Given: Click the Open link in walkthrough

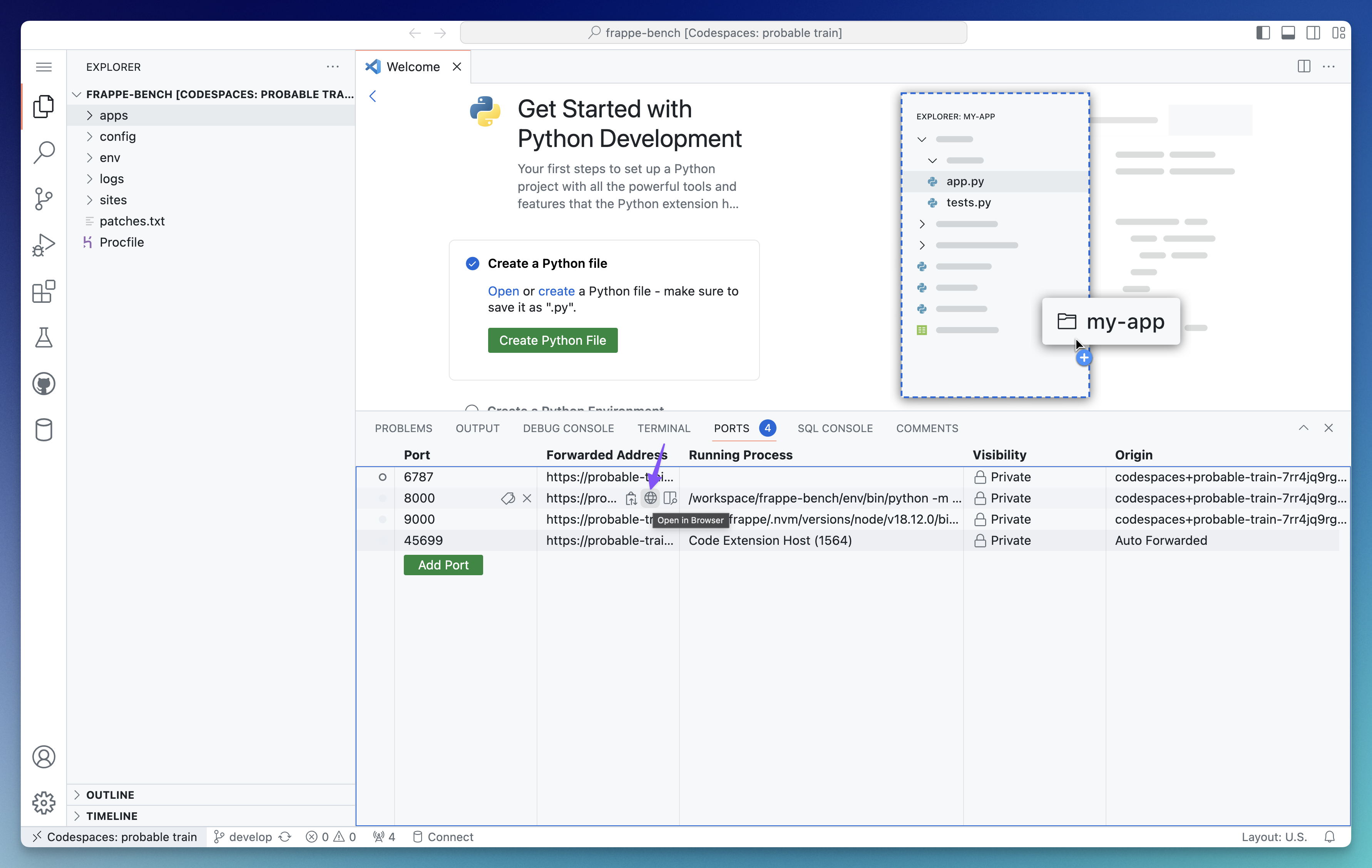Looking at the screenshot, I should tap(503, 291).
